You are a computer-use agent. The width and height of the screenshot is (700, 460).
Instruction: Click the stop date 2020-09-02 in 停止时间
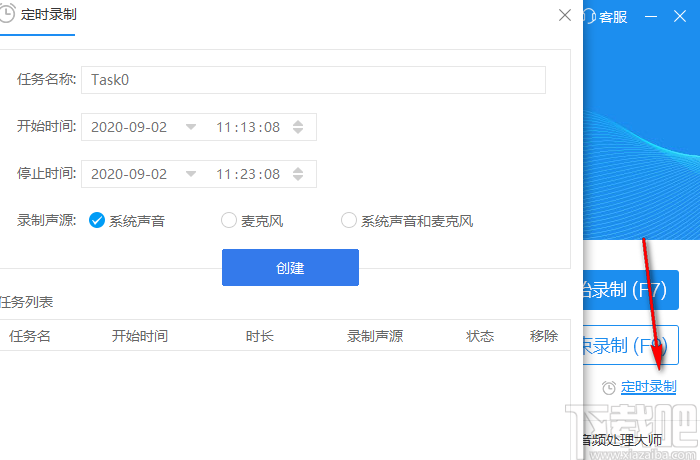(x=129, y=174)
